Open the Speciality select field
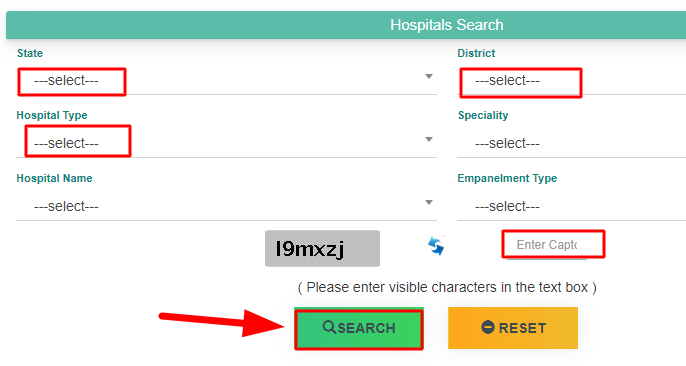Screen dimensions: 686x366 click(x=571, y=143)
